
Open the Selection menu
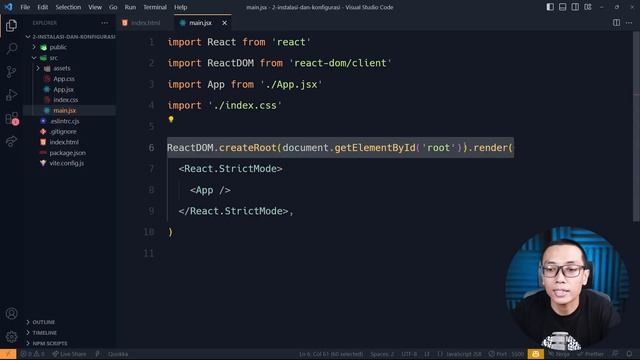(x=68, y=7)
